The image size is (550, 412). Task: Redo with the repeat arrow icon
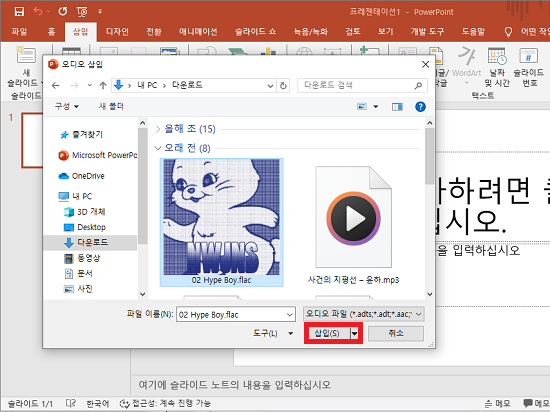pos(63,12)
